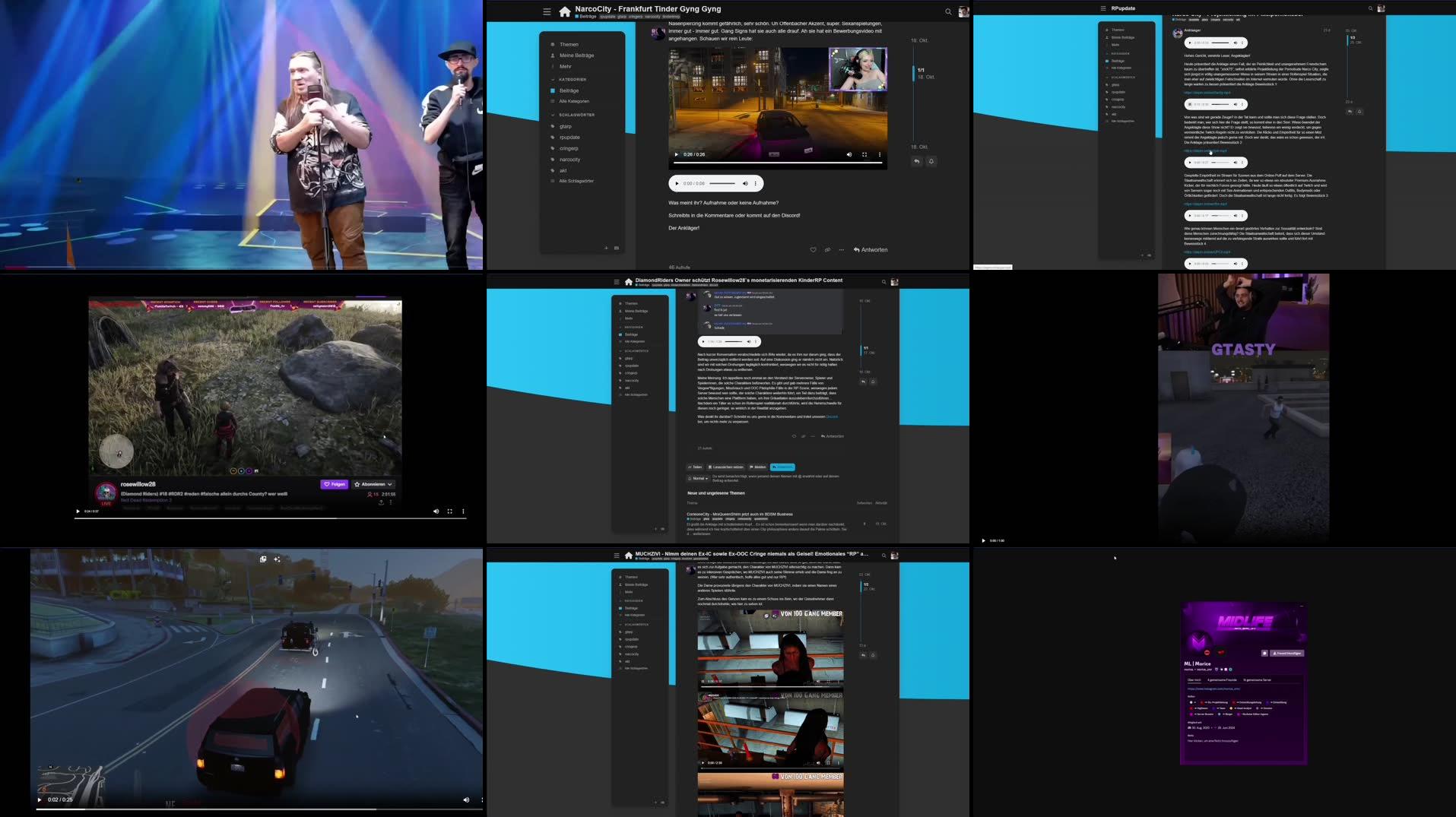Collapse KATEGORIEN section in NarcoCity sidebar
This screenshot has height=817, width=1456.
(582, 79)
